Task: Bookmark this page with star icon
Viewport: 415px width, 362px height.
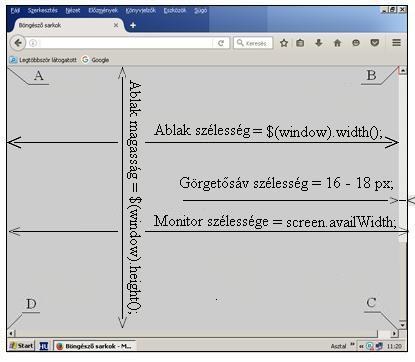Action: [x=284, y=43]
